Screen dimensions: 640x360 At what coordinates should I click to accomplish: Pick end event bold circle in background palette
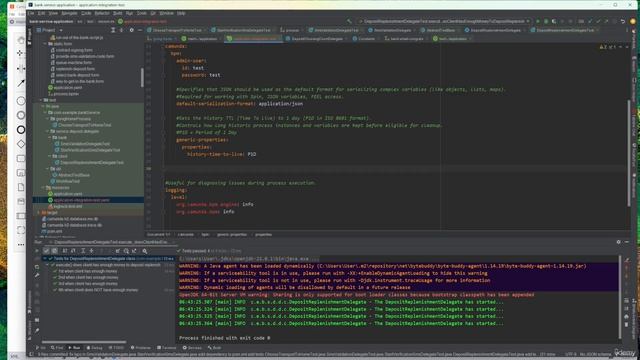coord(21,130)
